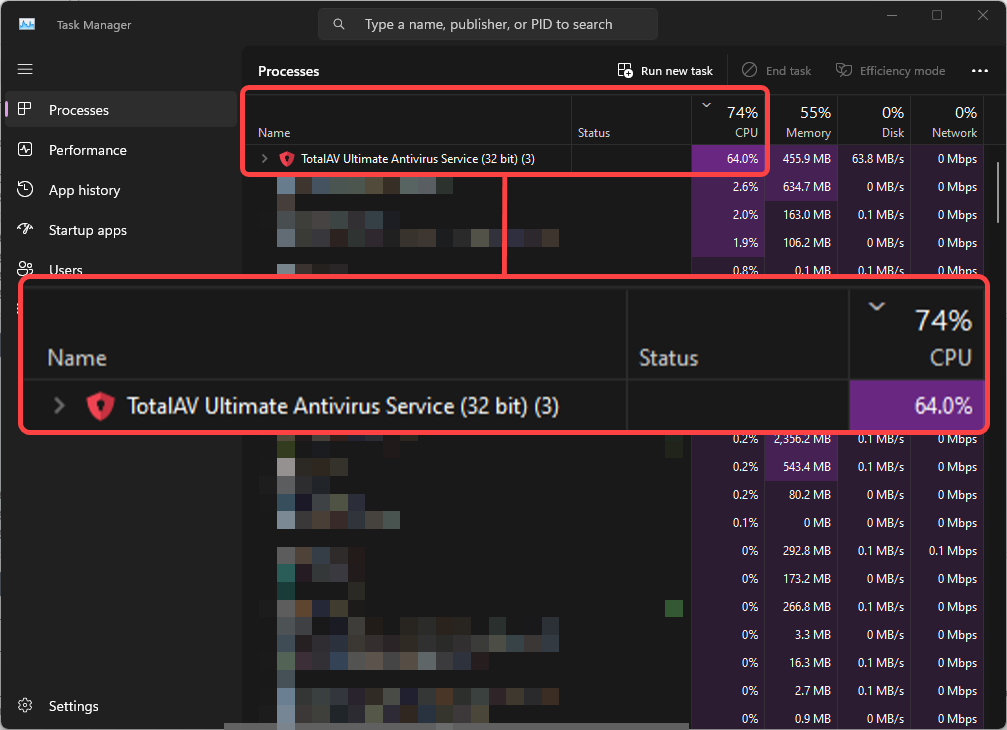The image size is (1007, 730).
Task: Click the vertical scrollbar of process list
Action: [x=997, y=191]
